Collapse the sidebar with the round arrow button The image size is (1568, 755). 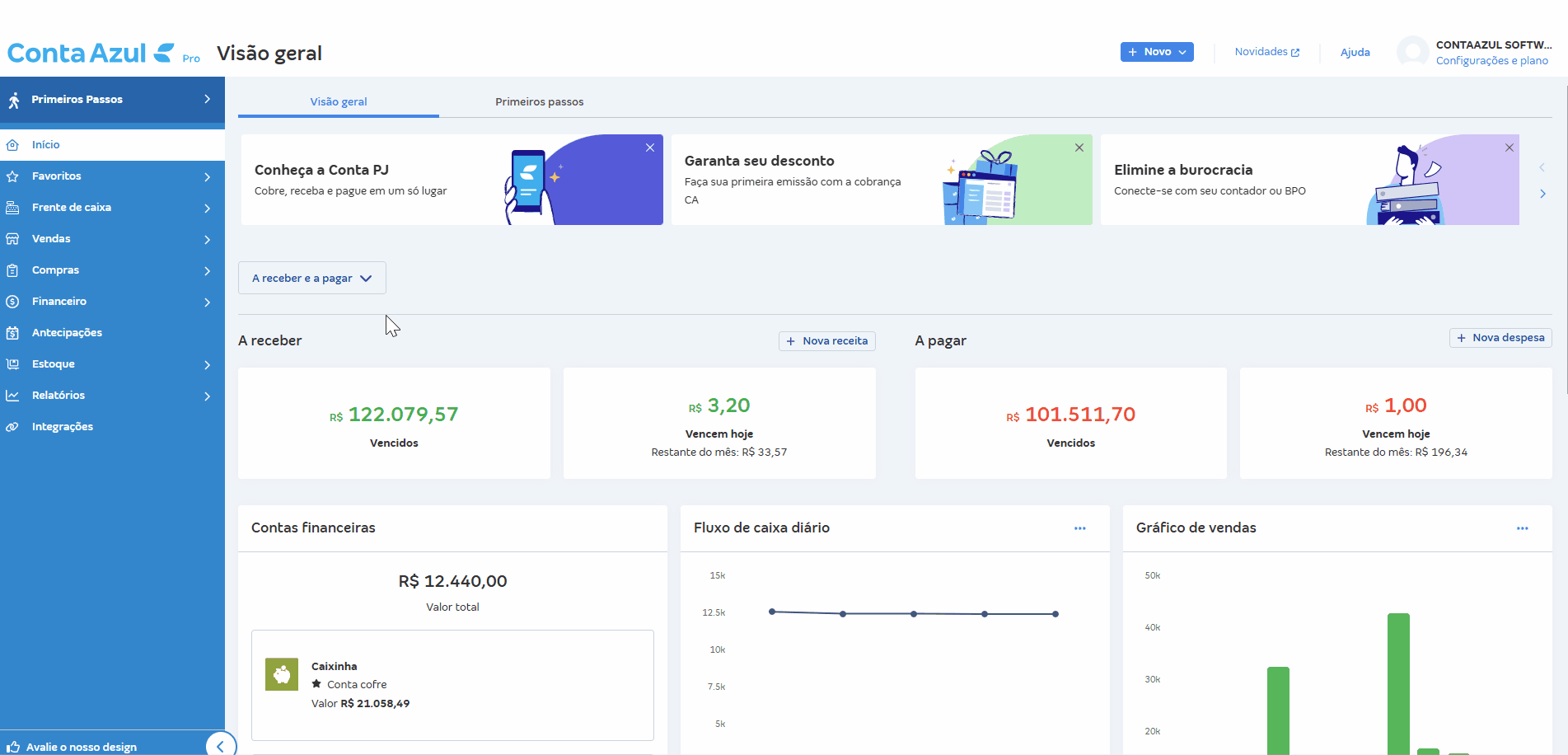[220, 745]
